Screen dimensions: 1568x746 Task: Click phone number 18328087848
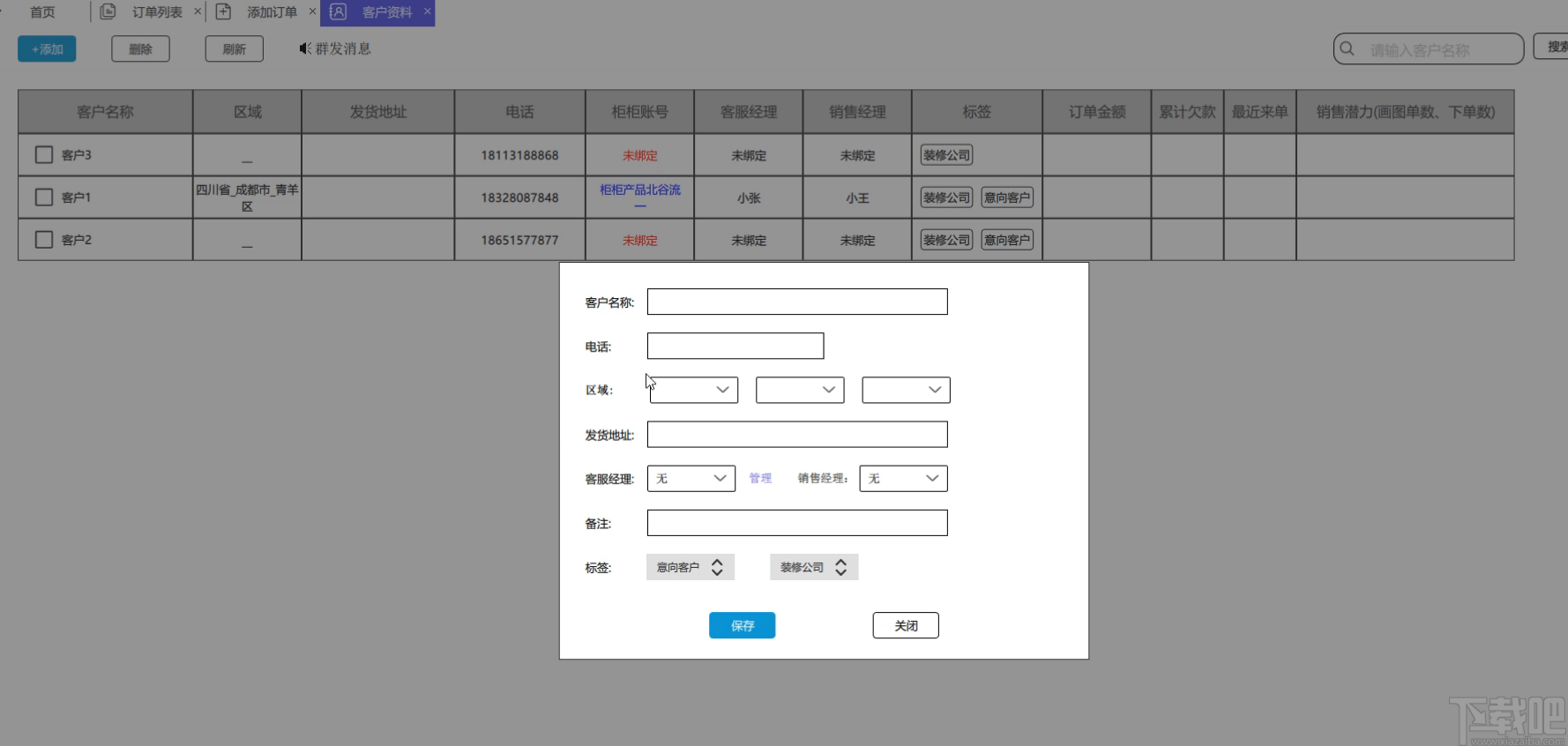point(519,198)
